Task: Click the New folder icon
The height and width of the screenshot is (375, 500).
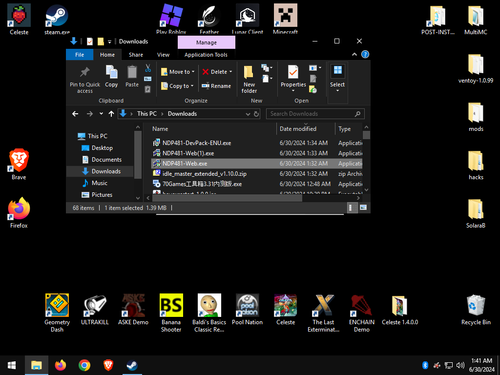Action: [249, 72]
